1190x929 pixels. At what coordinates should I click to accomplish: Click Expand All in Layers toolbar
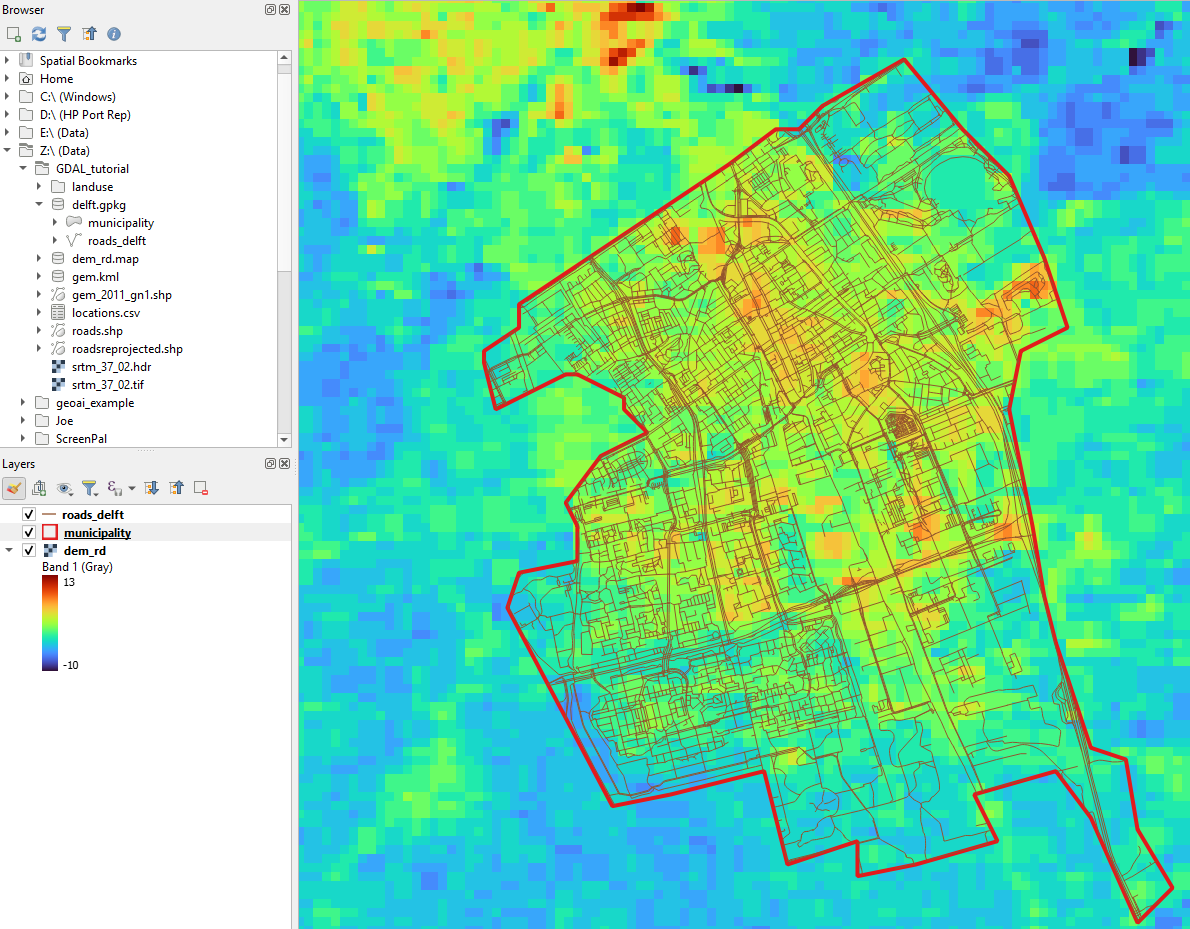[152, 488]
